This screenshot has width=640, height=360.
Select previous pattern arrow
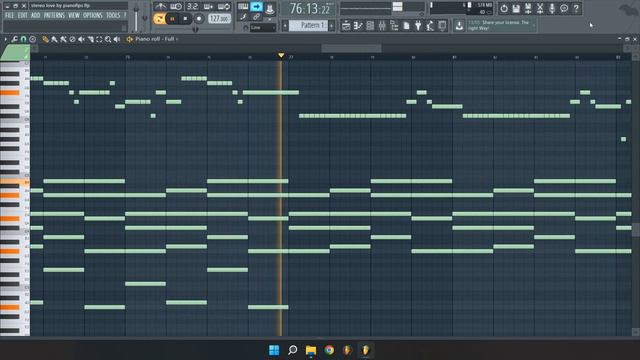pyautogui.click(x=285, y=26)
